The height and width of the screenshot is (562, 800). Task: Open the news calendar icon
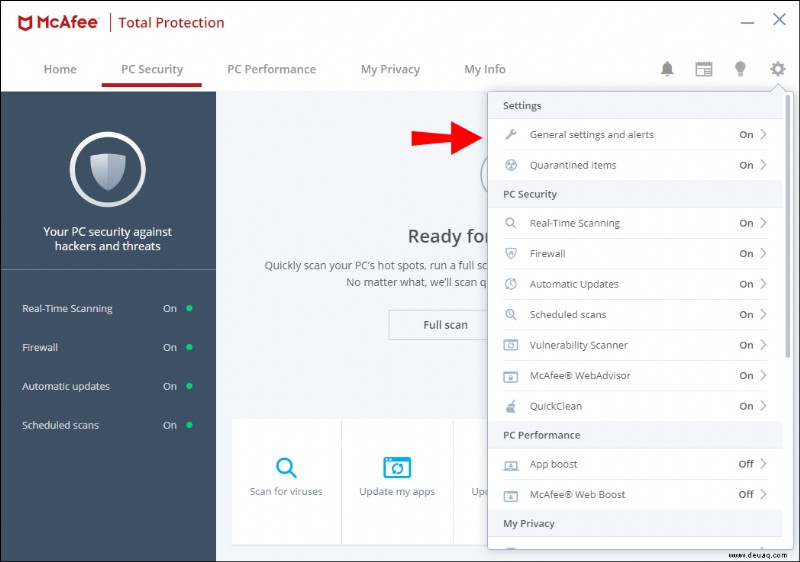[x=704, y=69]
